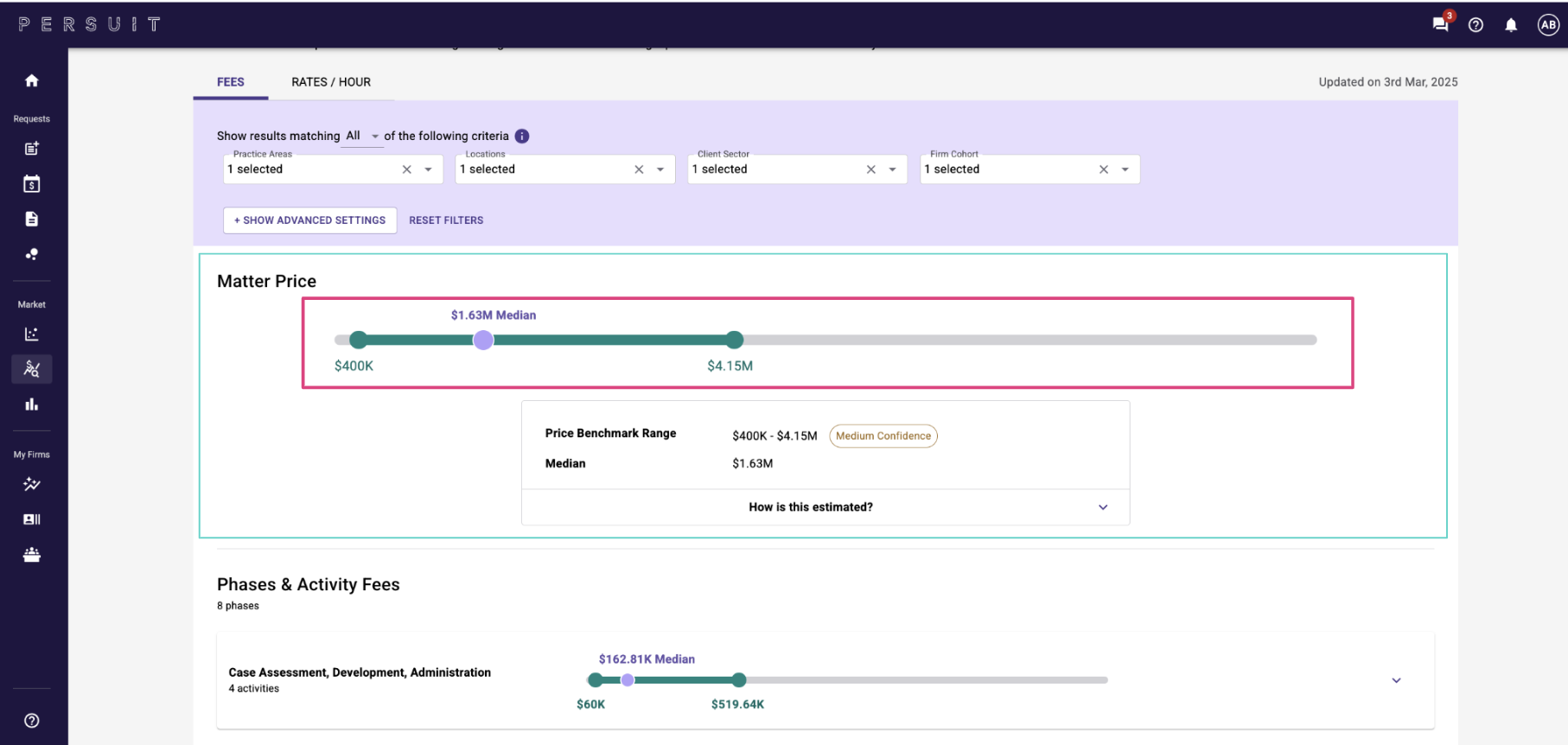Clear the Practice Areas selection
The image size is (1568, 745).
(x=407, y=169)
